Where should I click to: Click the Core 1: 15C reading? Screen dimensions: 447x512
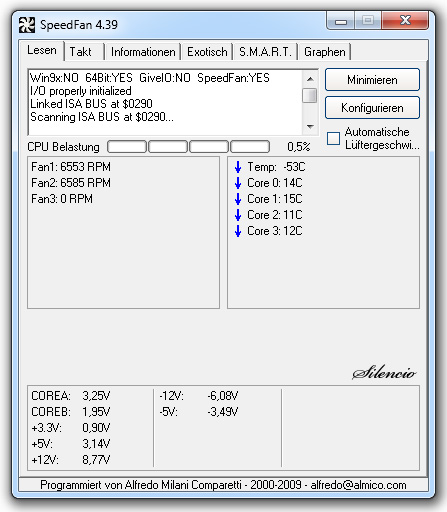coord(275,199)
